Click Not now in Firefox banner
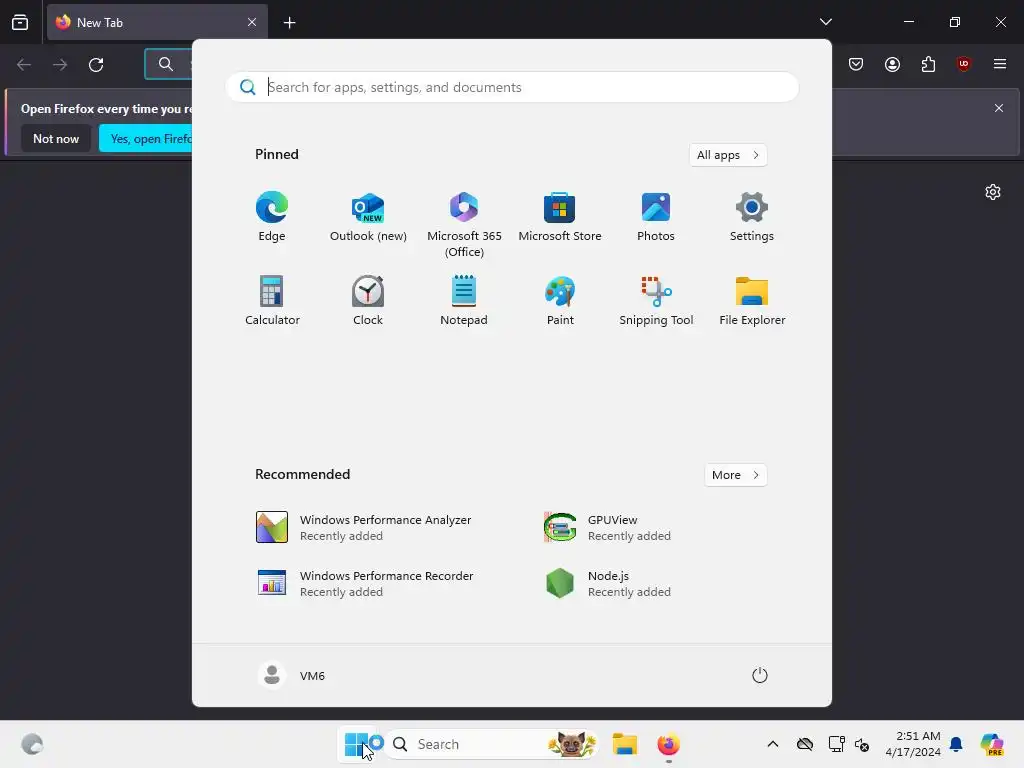 [x=56, y=138]
